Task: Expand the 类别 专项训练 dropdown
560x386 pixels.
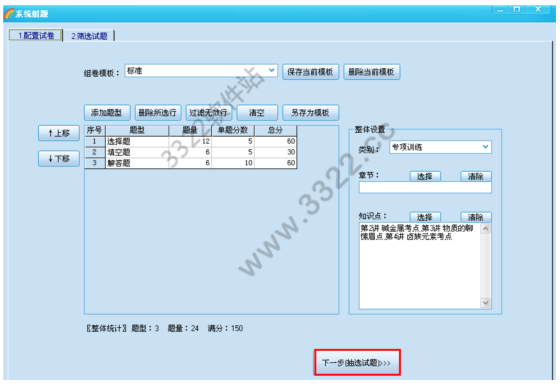Action: pyautogui.click(x=485, y=147)
